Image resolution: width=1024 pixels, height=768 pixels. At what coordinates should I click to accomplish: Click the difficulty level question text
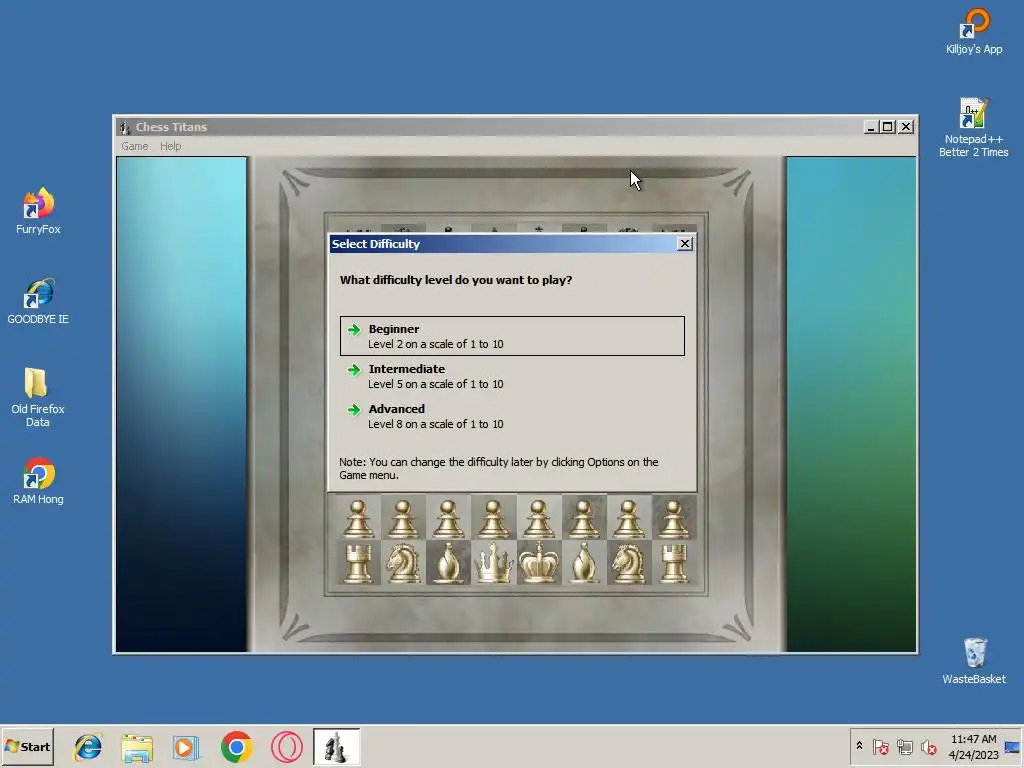(456, 280)
